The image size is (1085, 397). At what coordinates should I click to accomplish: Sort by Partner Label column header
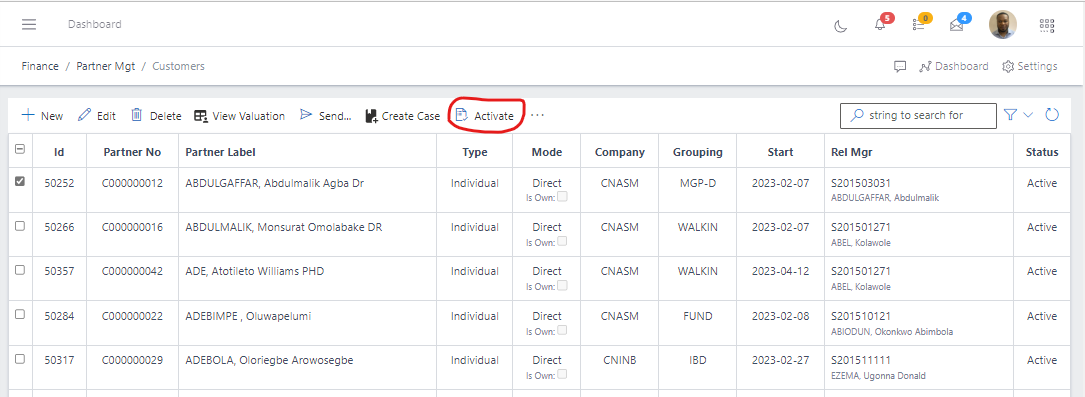pos(307,152)
